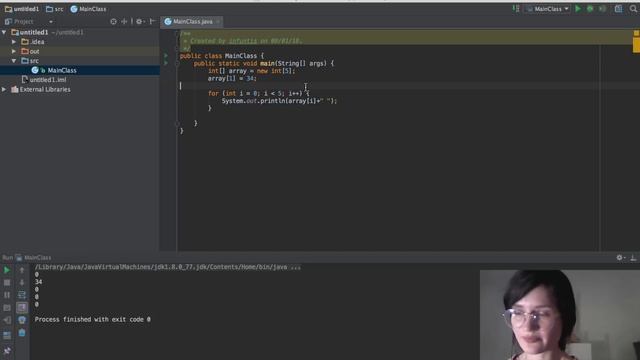Click MainClass breadcrumb in navigation bar
640x360 pixels.
88,9
